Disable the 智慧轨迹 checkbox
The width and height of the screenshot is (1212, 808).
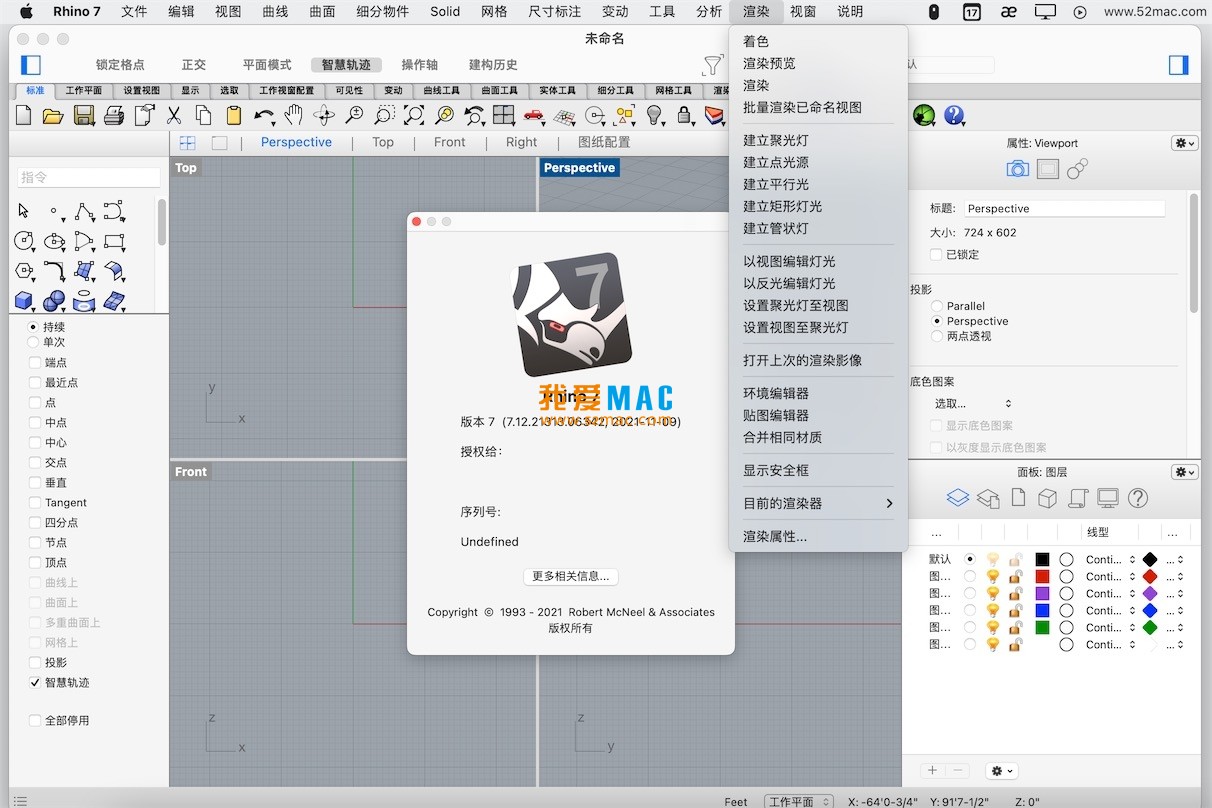point(34,683)
